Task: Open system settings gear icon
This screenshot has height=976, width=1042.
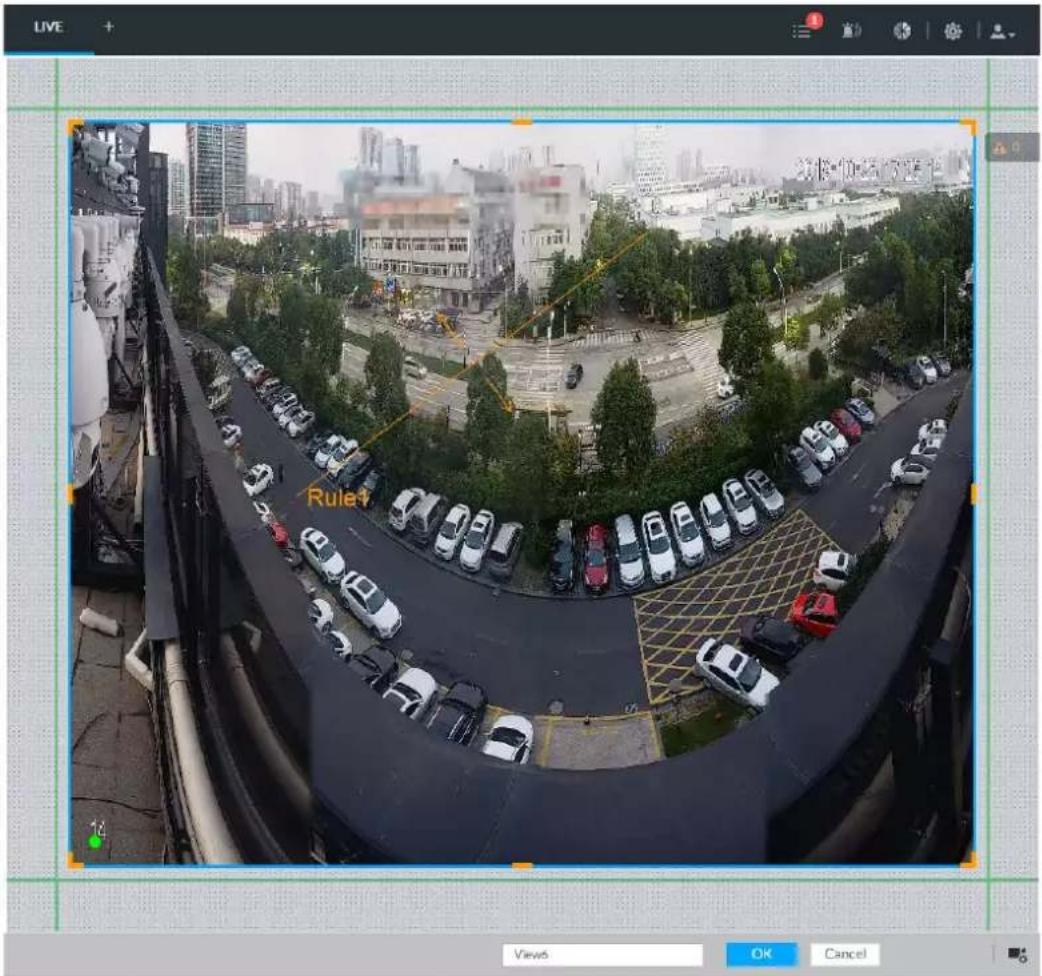Action: pos(952,31)
